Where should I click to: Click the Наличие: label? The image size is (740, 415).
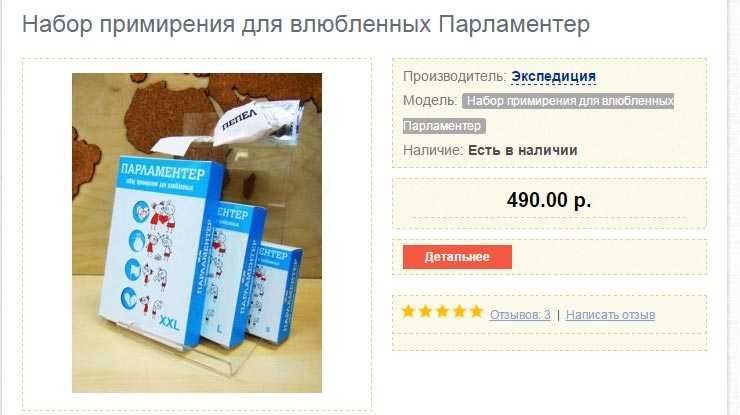point(433,150)
